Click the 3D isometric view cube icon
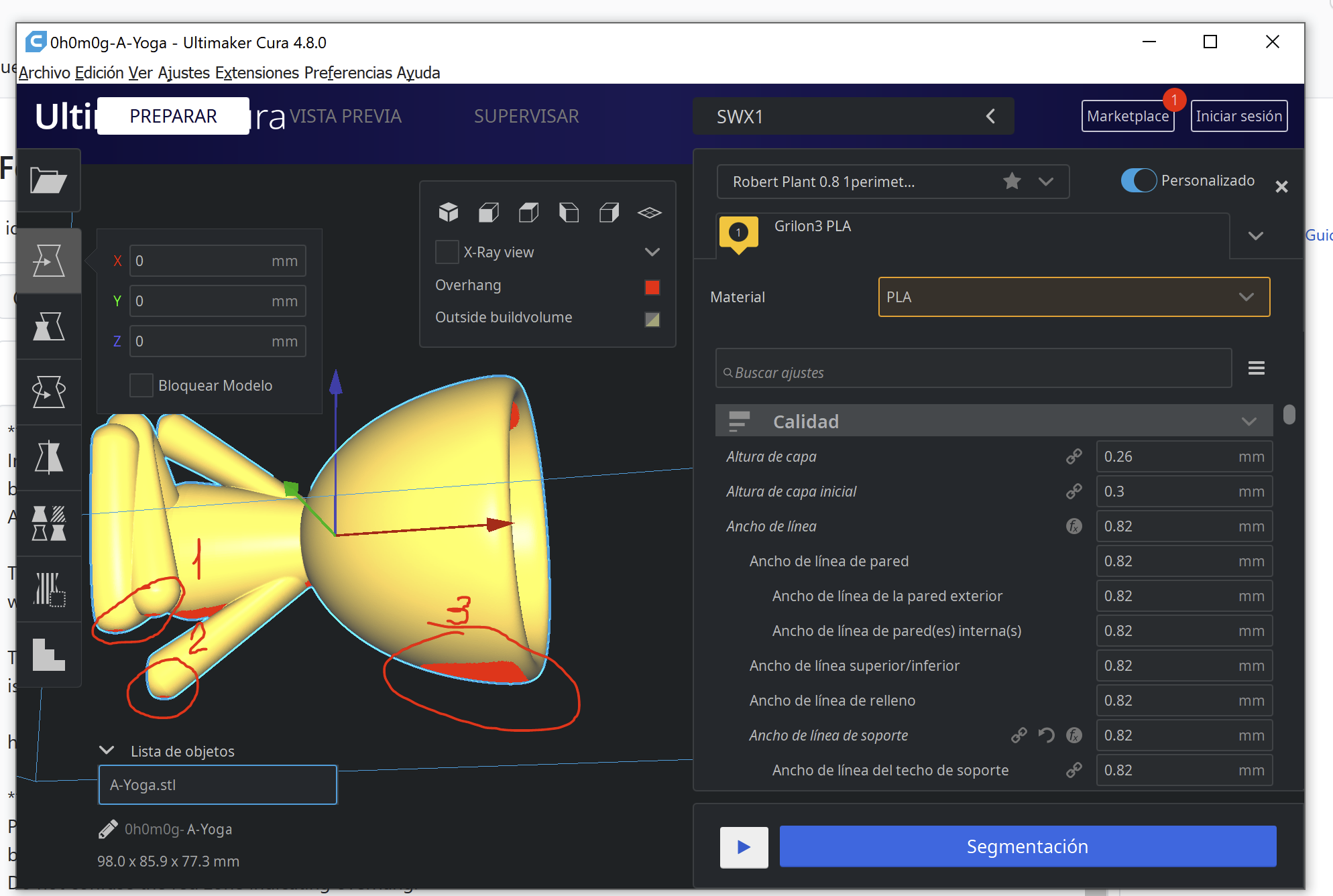The image size is (1333, 896). coord(448,212)
